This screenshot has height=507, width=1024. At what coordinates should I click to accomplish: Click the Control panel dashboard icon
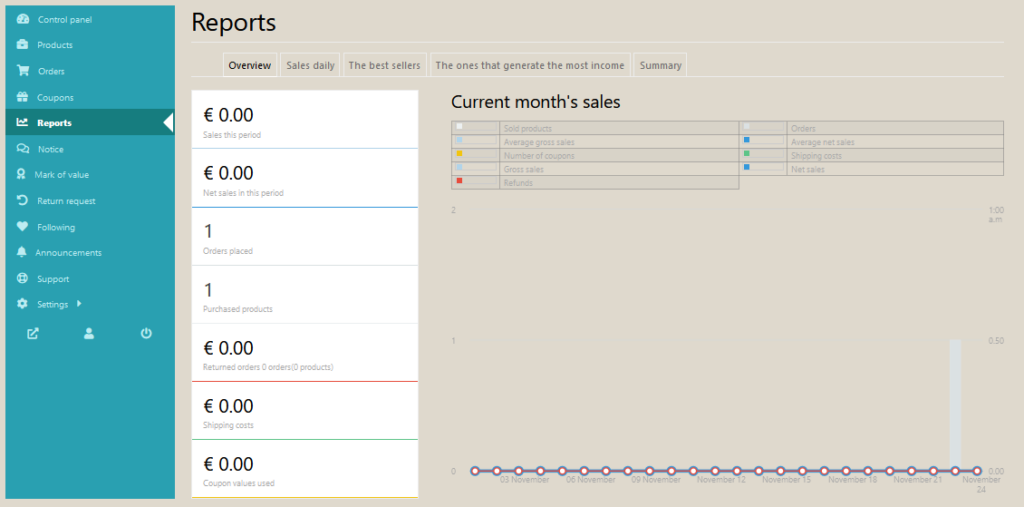(x=23, y=19)
